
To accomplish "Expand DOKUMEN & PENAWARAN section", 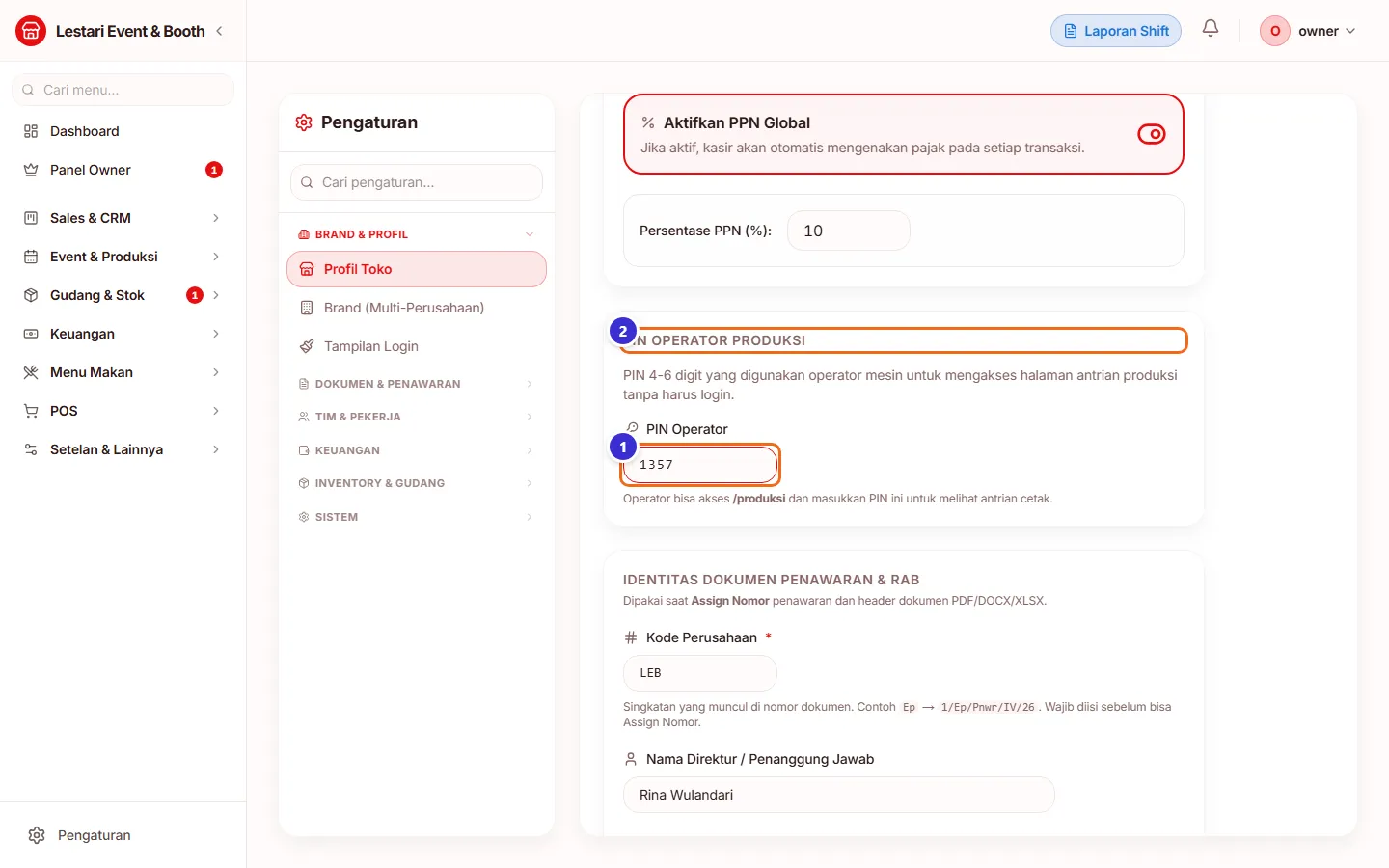I will [x=417, y=384].
